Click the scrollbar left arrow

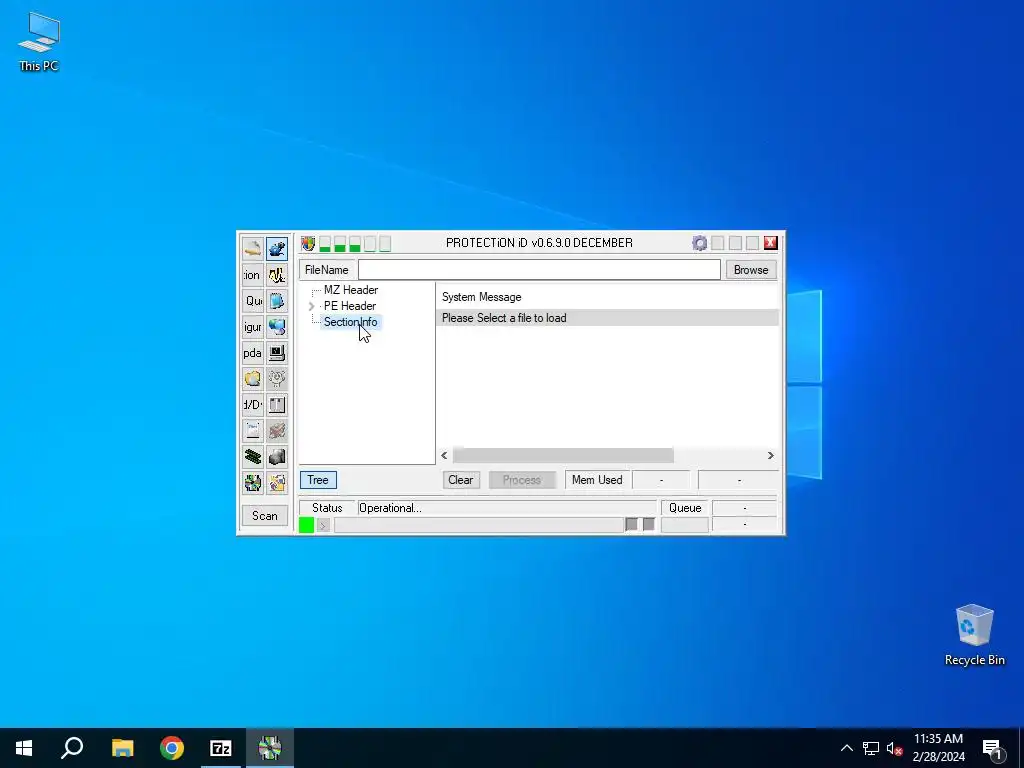tap(445, 455)
